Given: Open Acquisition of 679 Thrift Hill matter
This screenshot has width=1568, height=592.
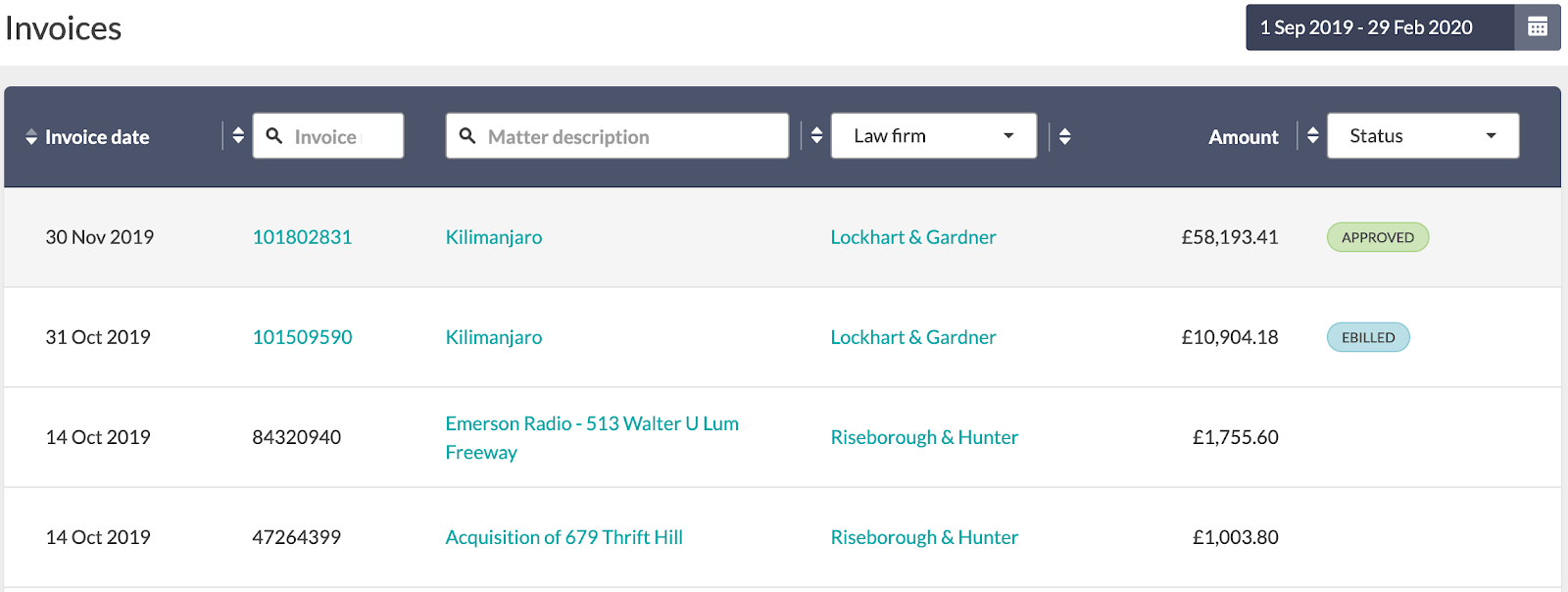Looking at the screenshot, I should [563, 537].
